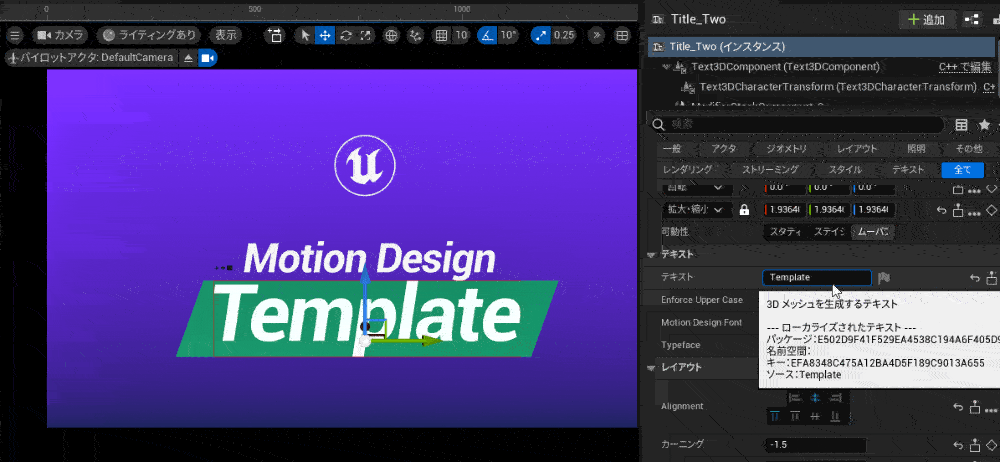Select the 一般 filter tab

pos(672,149)
